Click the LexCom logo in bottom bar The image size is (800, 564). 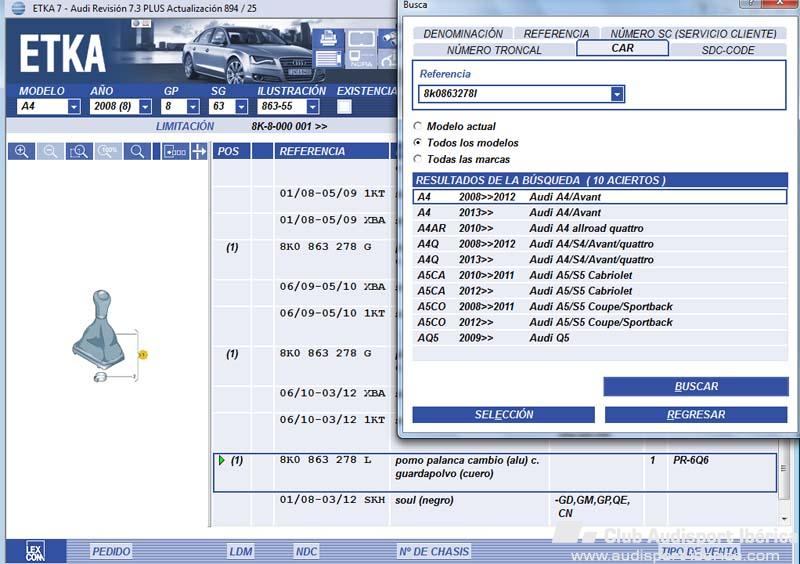coord(35,551)
